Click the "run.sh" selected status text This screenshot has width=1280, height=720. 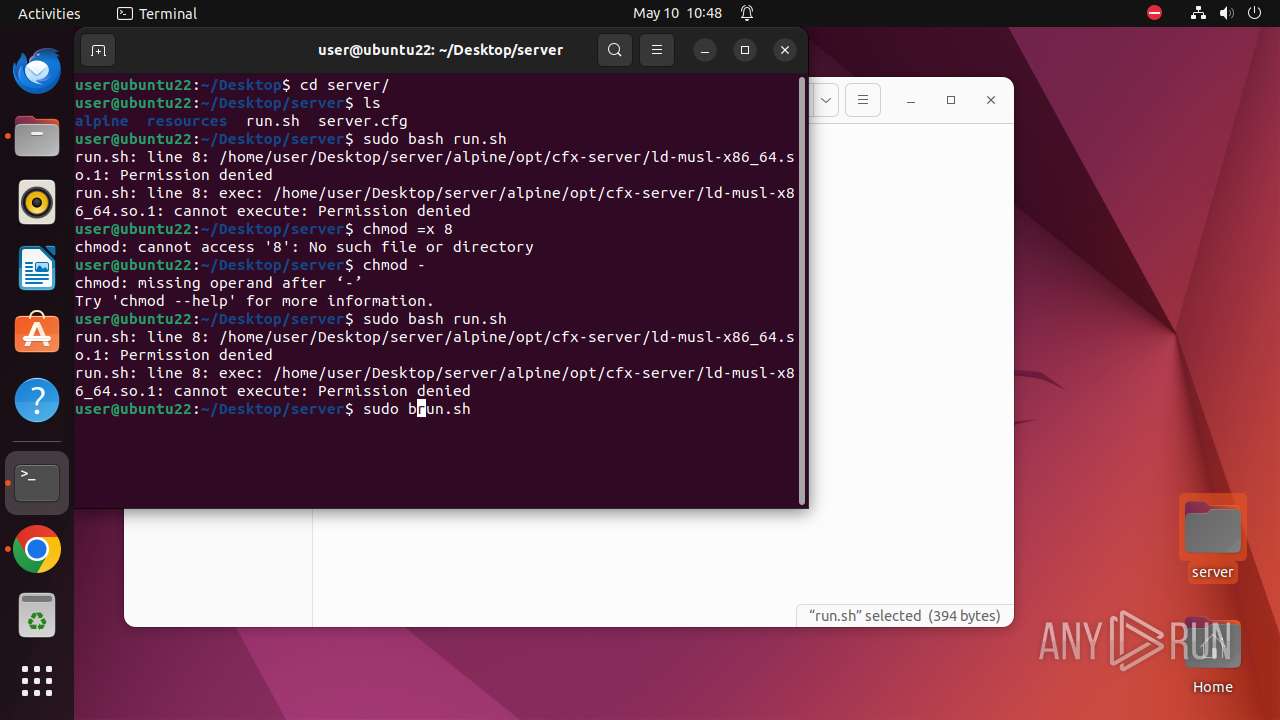point(904,616)
